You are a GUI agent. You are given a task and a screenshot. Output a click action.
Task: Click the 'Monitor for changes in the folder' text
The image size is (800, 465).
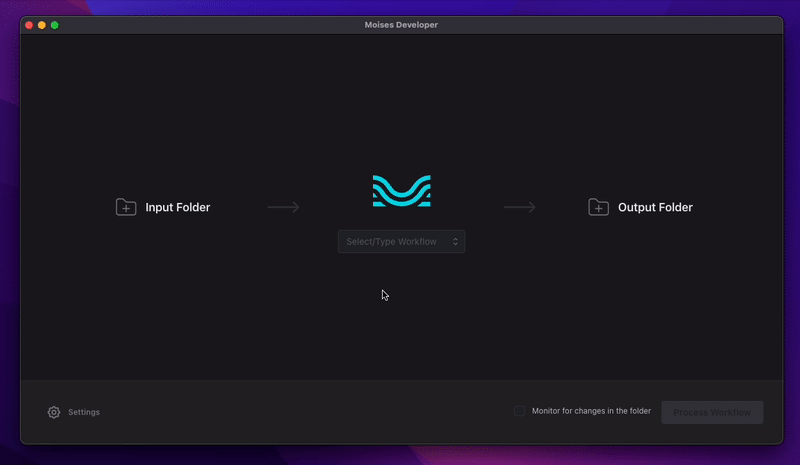coord(591,411)
